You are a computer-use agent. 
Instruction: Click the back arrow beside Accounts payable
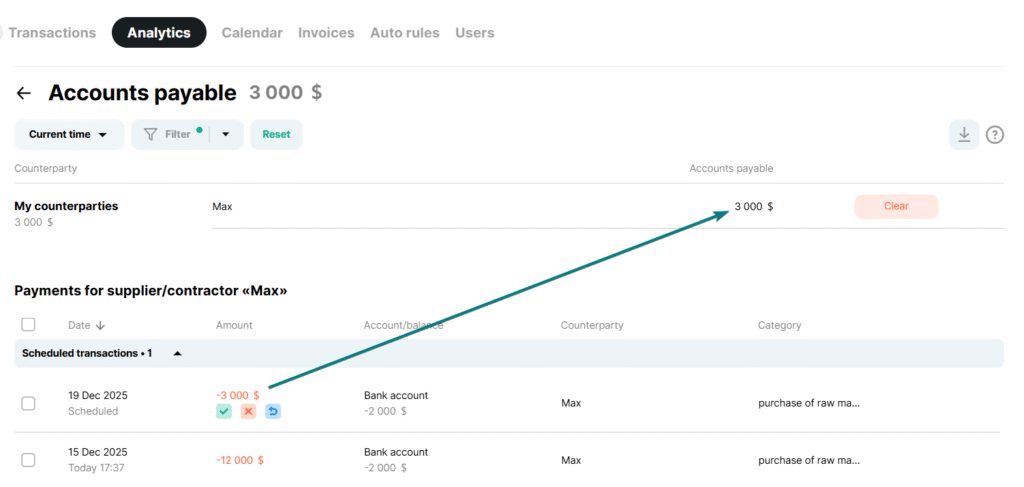(x=24, y=93)
